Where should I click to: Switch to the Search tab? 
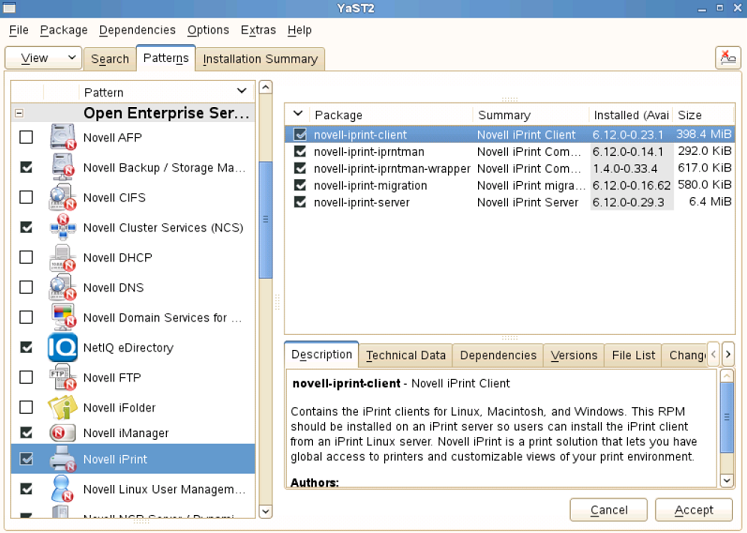[x=110, y=59]
